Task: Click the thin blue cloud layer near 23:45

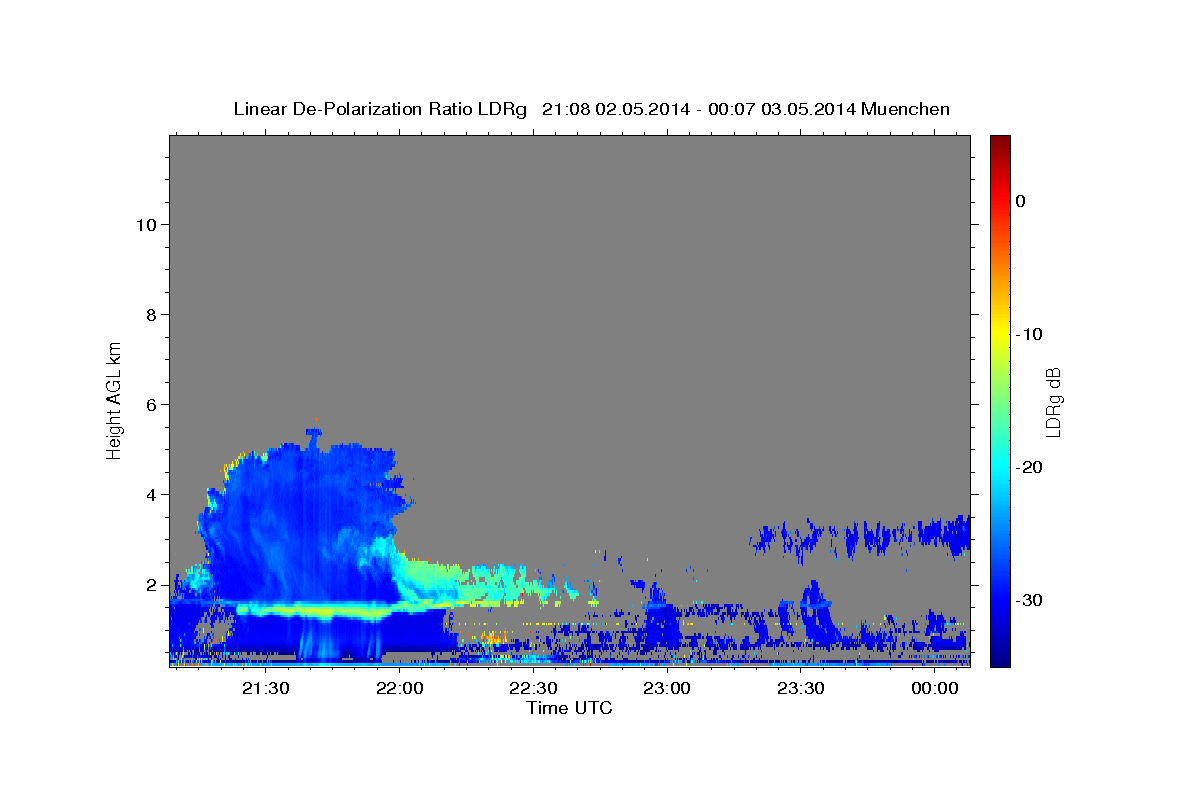Action: coord(860,537)
